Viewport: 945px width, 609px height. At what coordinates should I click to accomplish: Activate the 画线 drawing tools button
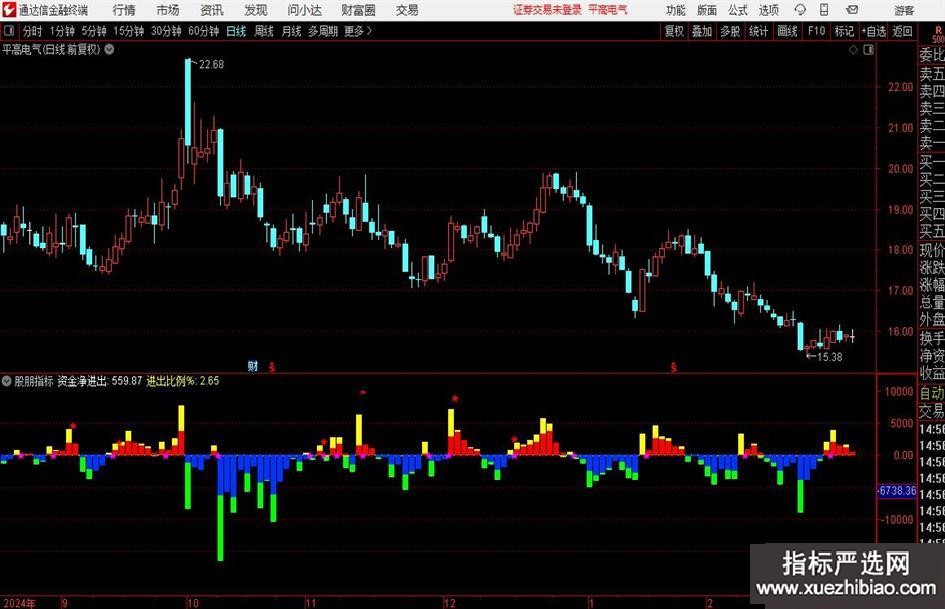coord(787,31)
